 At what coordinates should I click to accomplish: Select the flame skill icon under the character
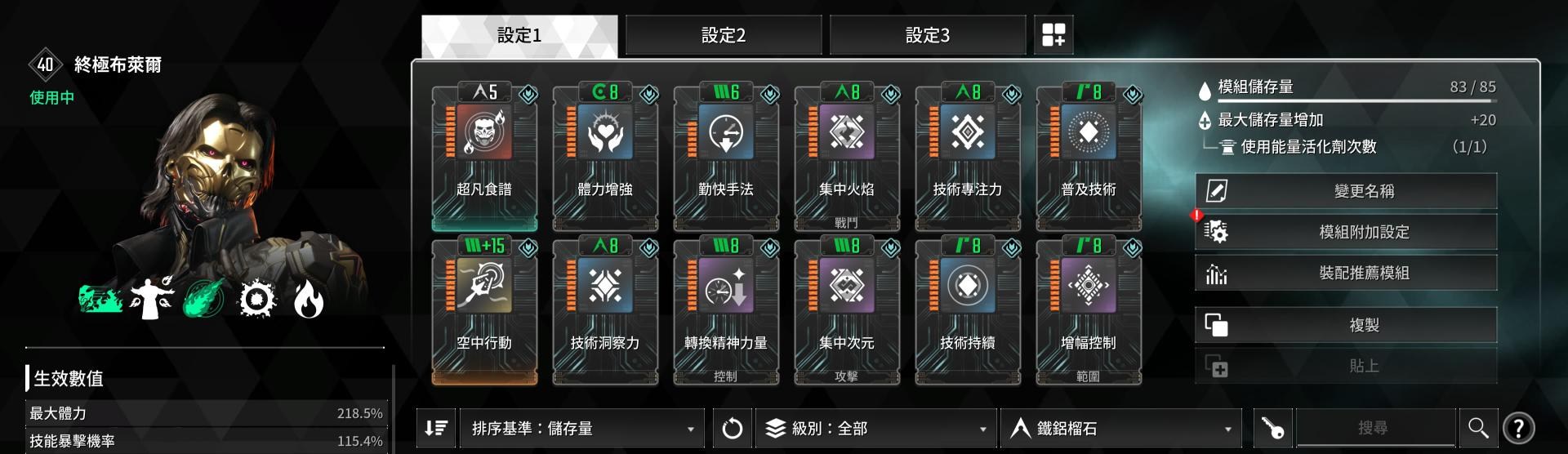pyautogui.click(x=309, y=300)
